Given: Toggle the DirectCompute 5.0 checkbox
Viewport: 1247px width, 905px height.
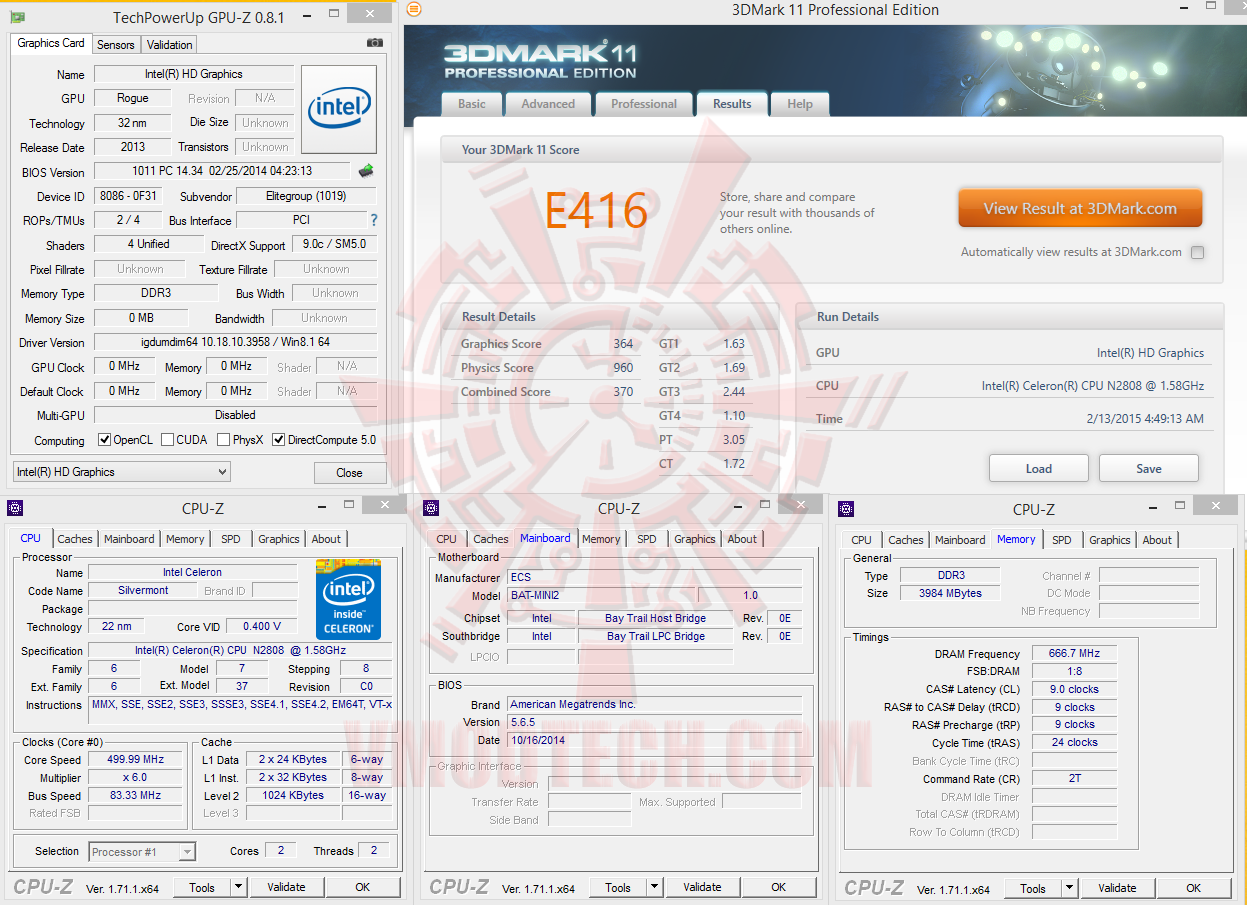Looking at the screenshot, I should click(279, 440).
